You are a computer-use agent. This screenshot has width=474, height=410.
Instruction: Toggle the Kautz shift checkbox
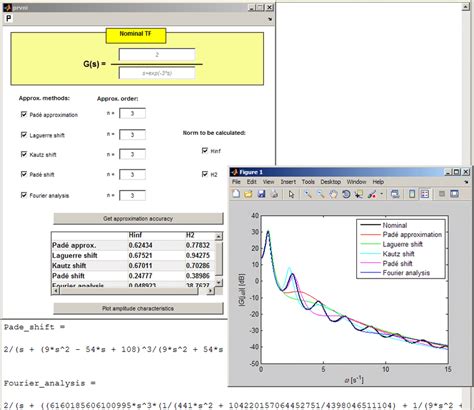24,154
